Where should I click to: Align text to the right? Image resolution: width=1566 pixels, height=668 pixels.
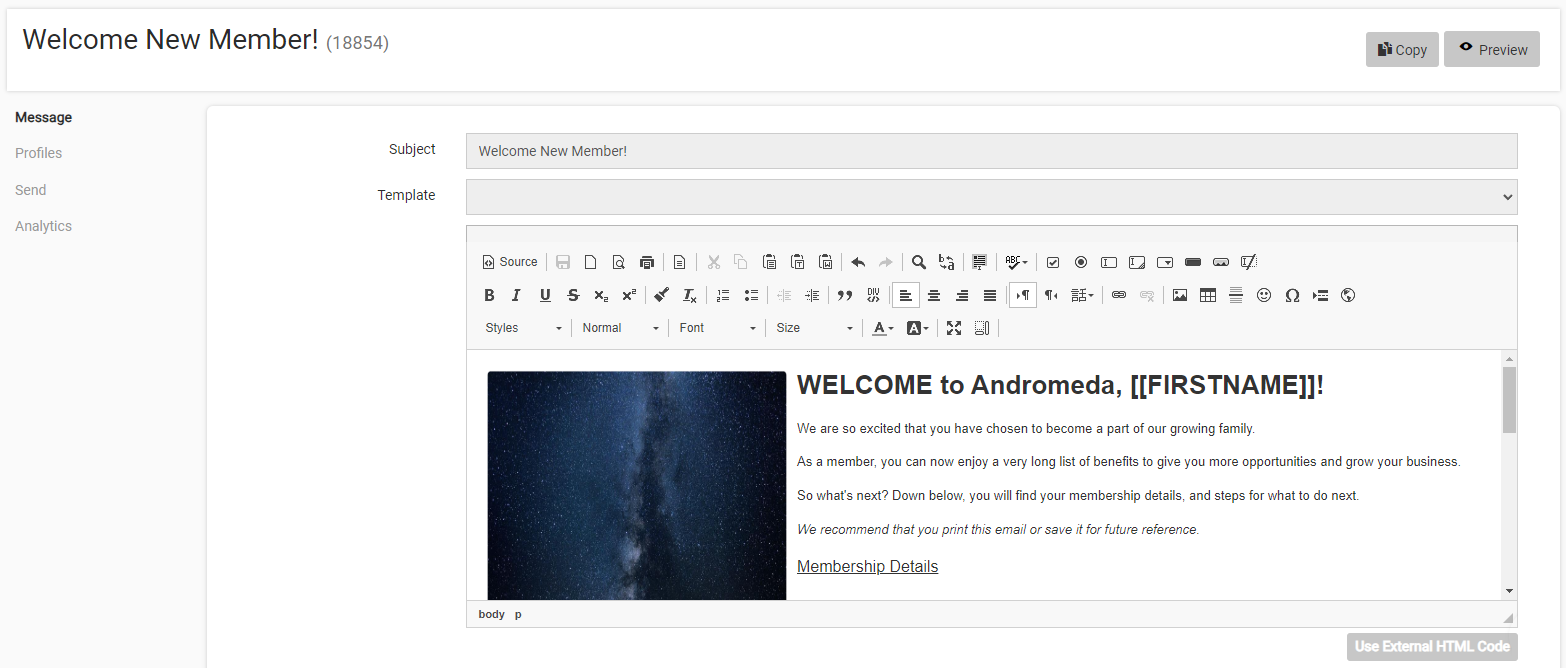[962, 295]
